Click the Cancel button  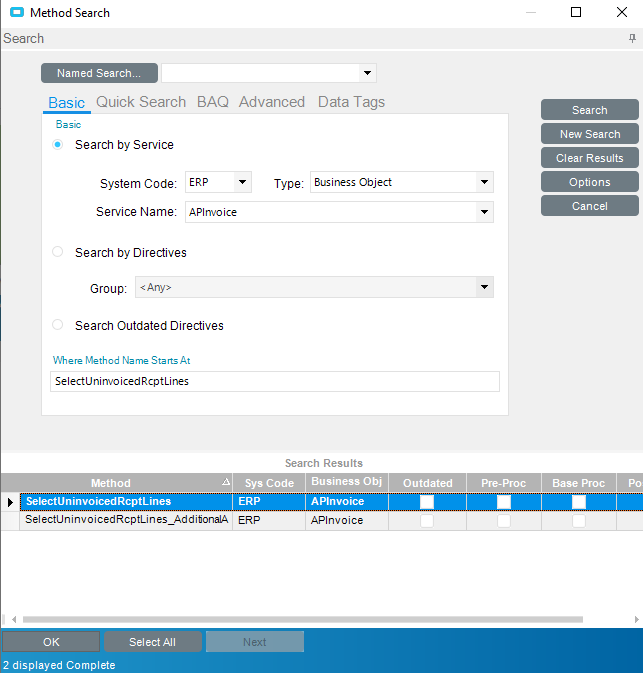point(589,206)
